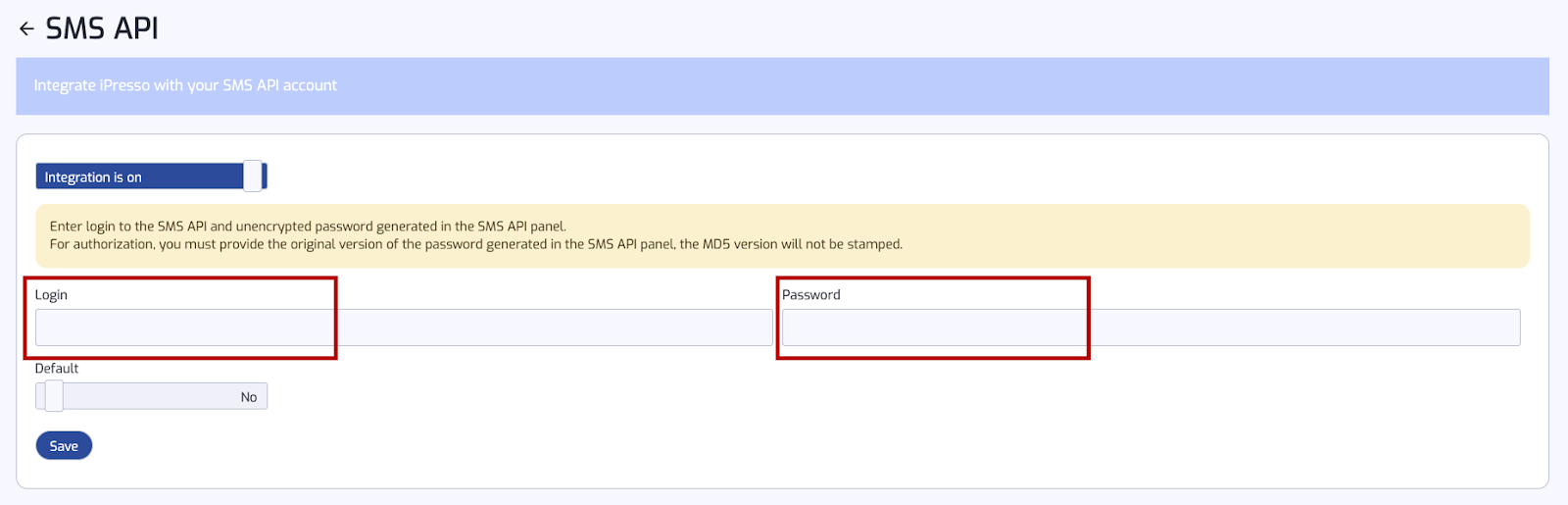Click the 'Login' field label
1568x505 pixels.
click(x=51, y=294)
